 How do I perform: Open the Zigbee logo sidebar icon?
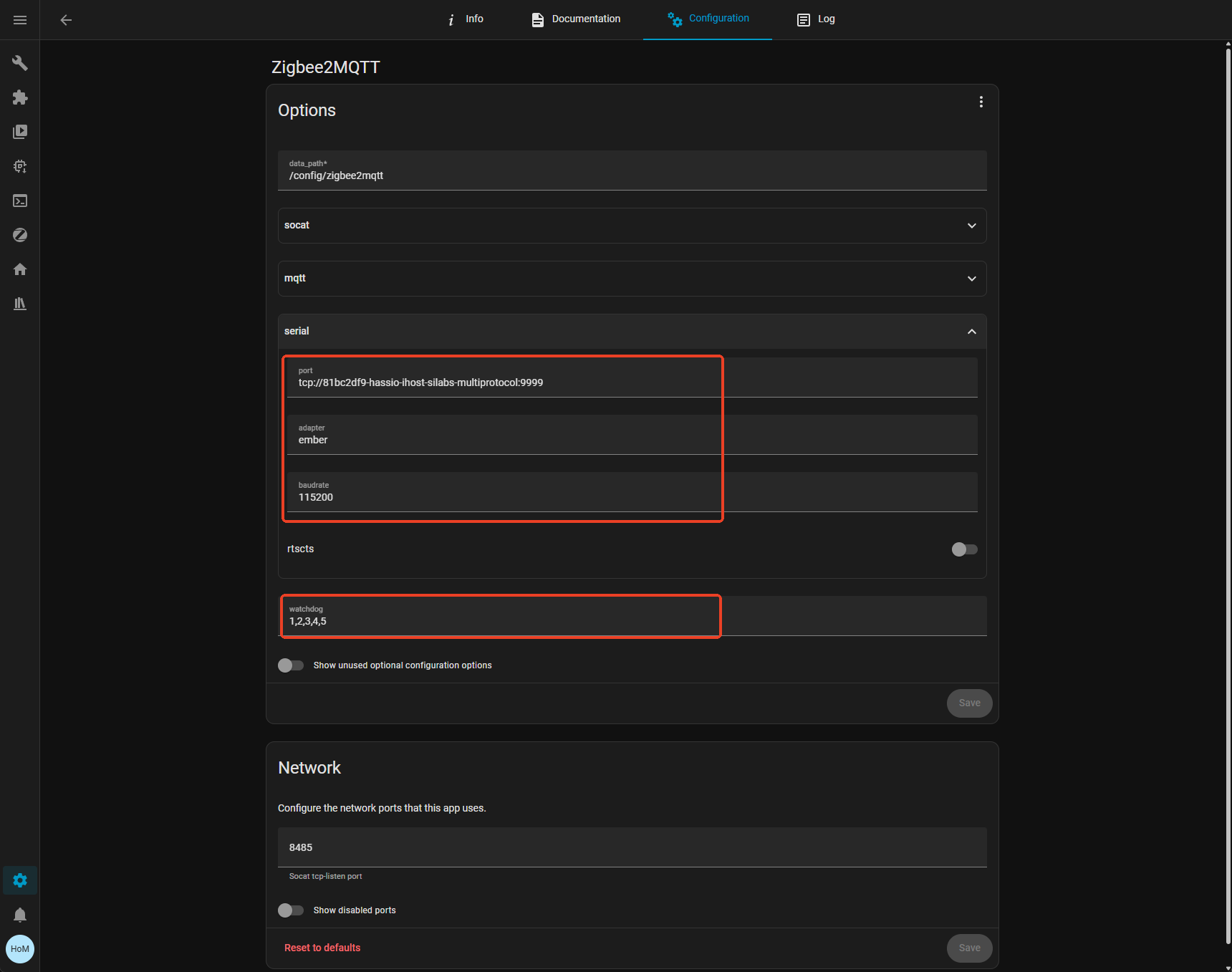tap(20, 235)
